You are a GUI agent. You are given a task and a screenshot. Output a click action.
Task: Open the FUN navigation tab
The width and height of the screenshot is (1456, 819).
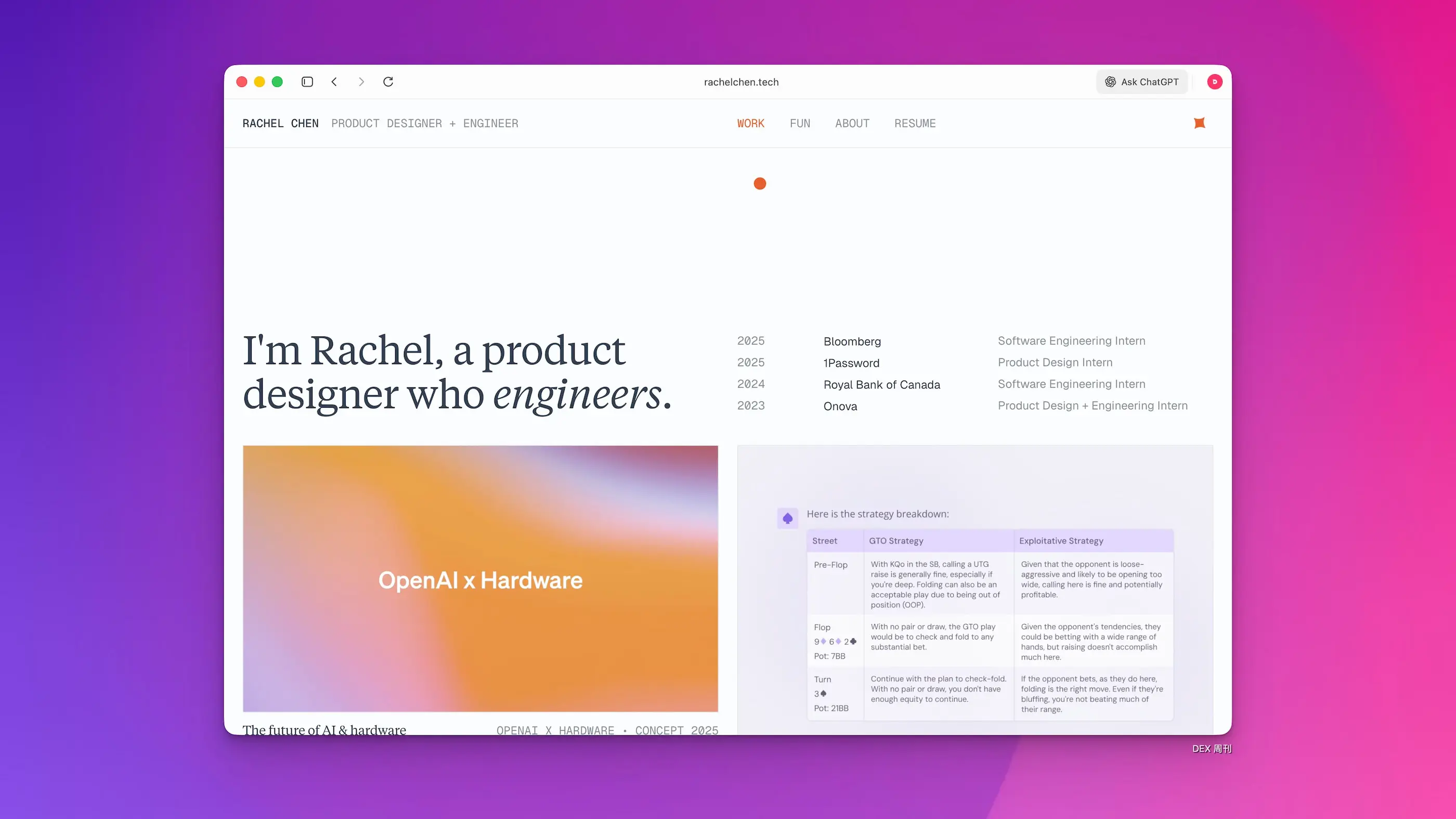(800, 123)
